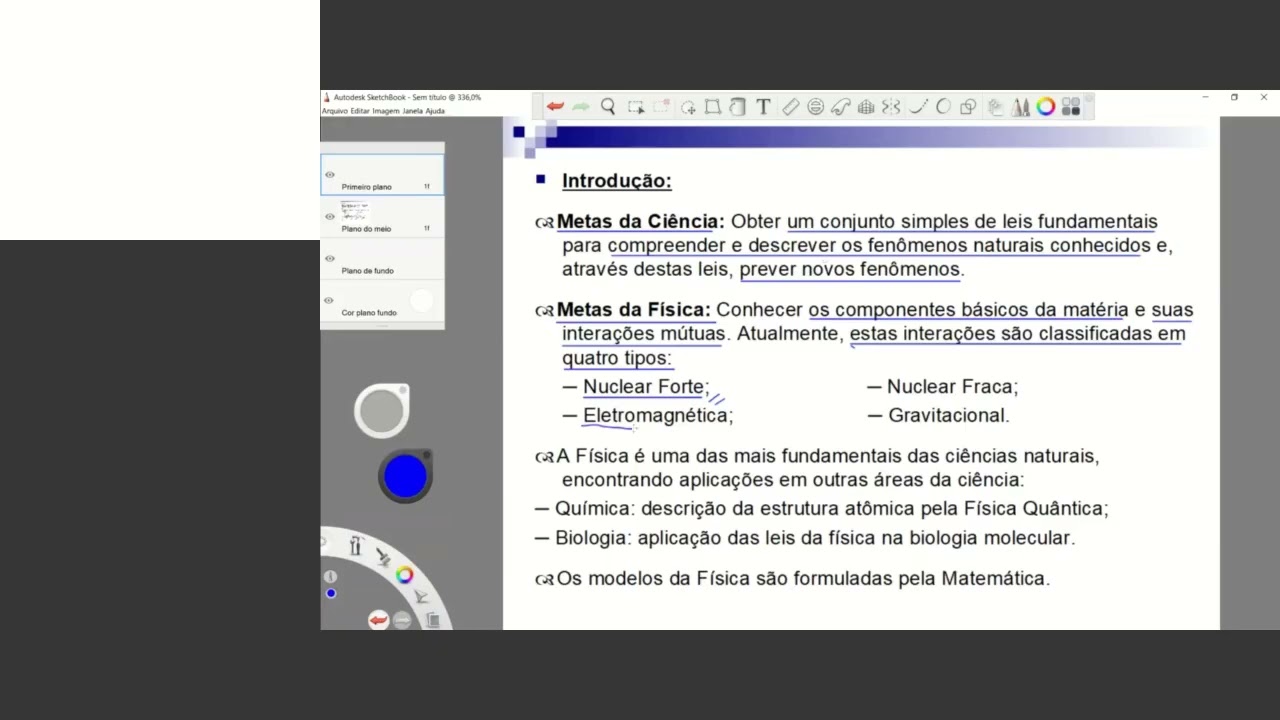This screenshot has height=720, width=1280.
Task: Click the lagoon redo gray arrow
Action: (402, 621)
